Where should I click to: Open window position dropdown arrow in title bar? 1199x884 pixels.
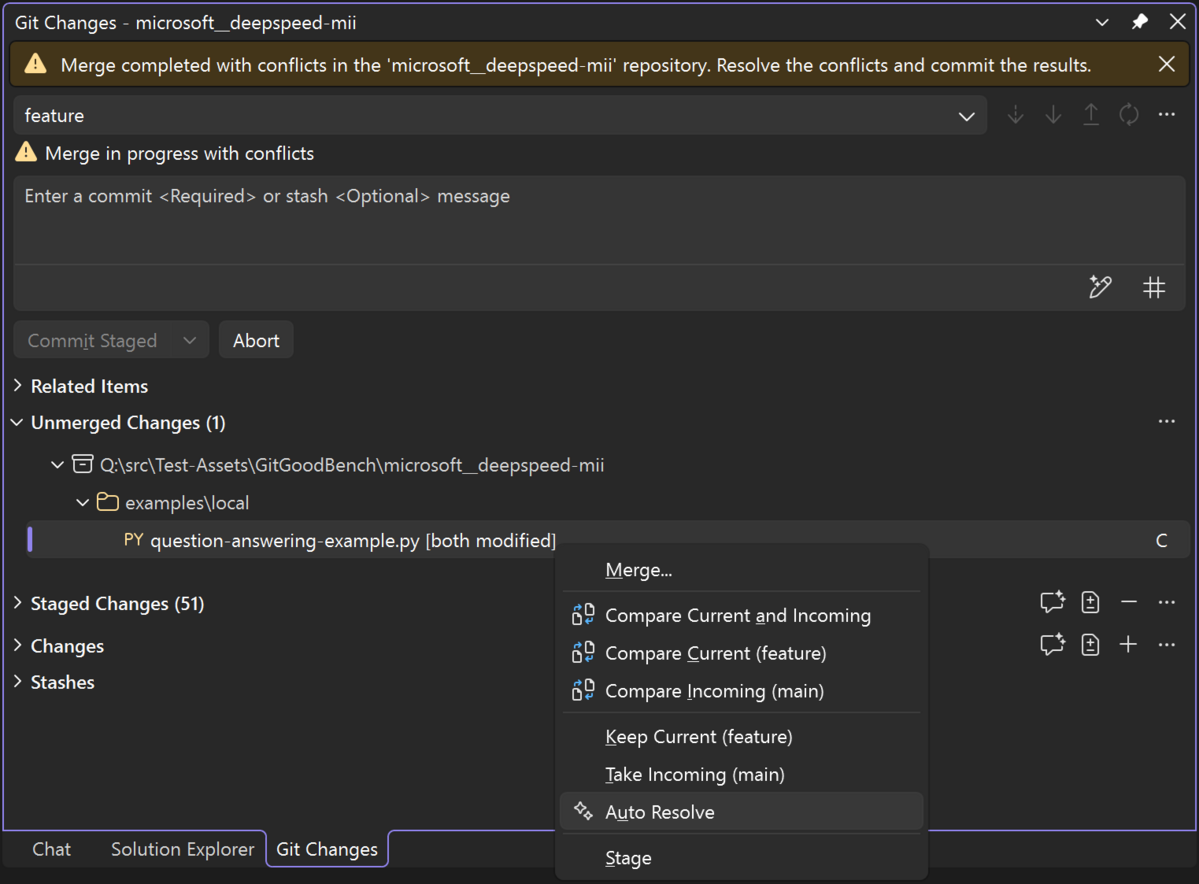pyautogui.click(x=1102, y=22)
